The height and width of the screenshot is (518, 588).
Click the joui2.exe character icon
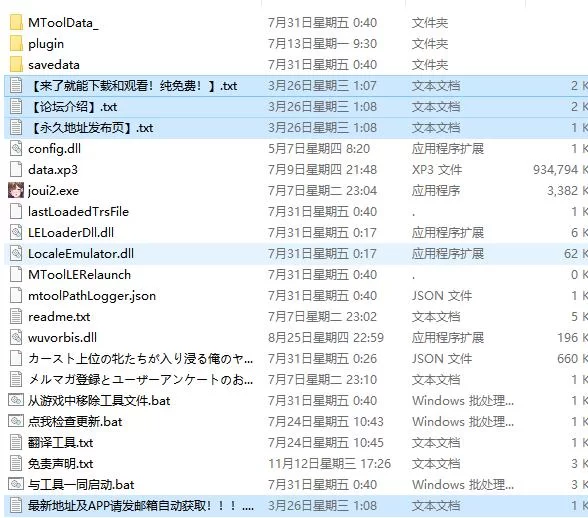pyautogui.click(x=16, y=191)
